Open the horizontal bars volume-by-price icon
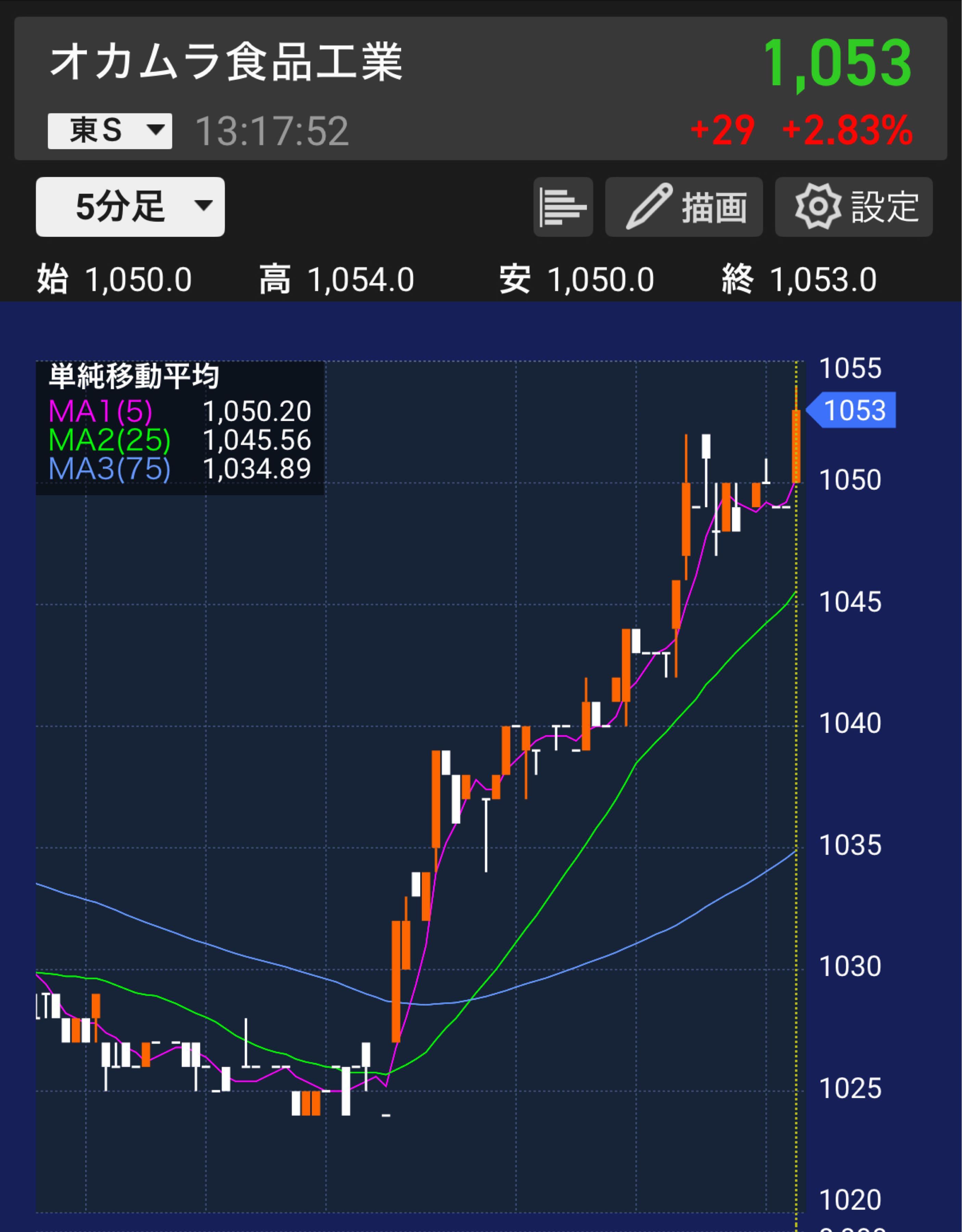Viewport: 962px width, 1232px height. click(x=563, y=207)
